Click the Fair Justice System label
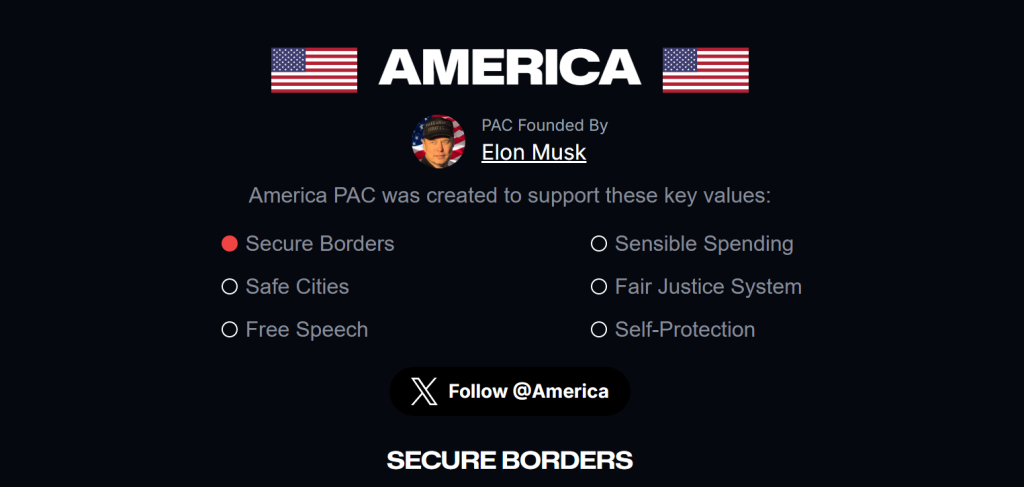 708,287
